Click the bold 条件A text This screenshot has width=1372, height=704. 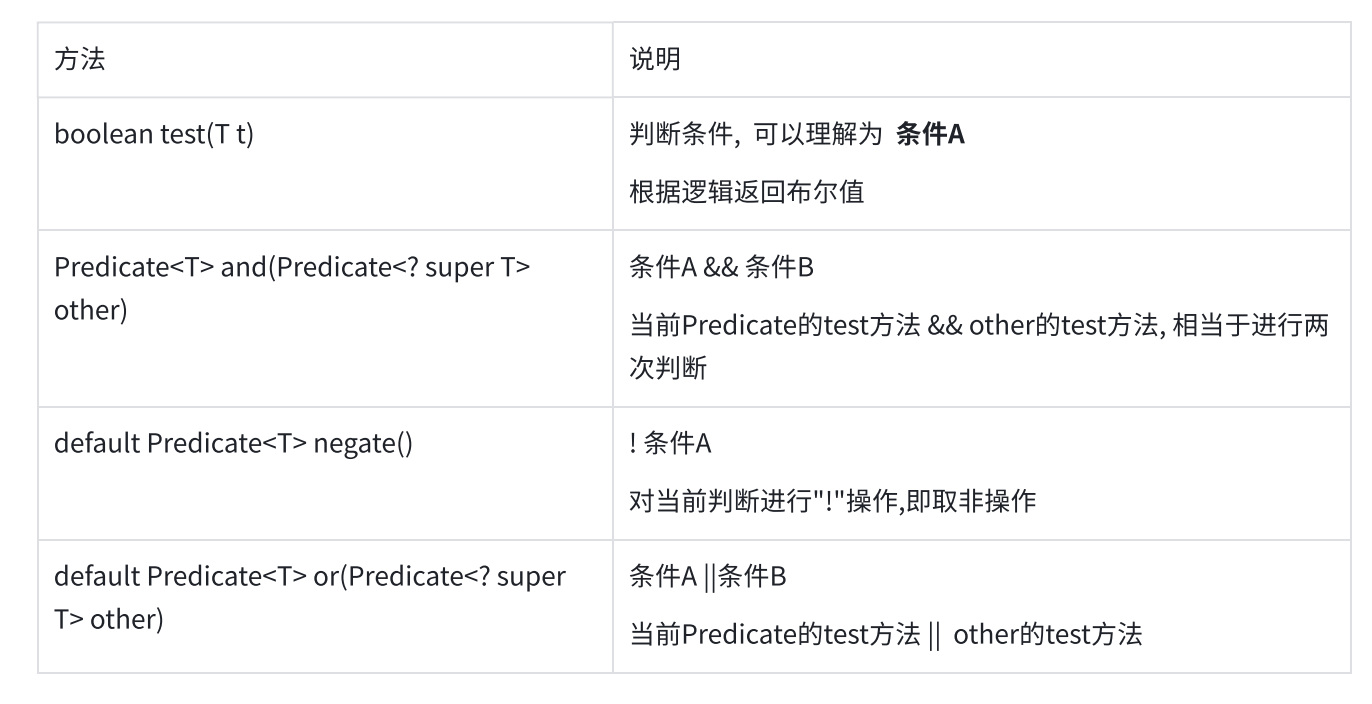930,135
